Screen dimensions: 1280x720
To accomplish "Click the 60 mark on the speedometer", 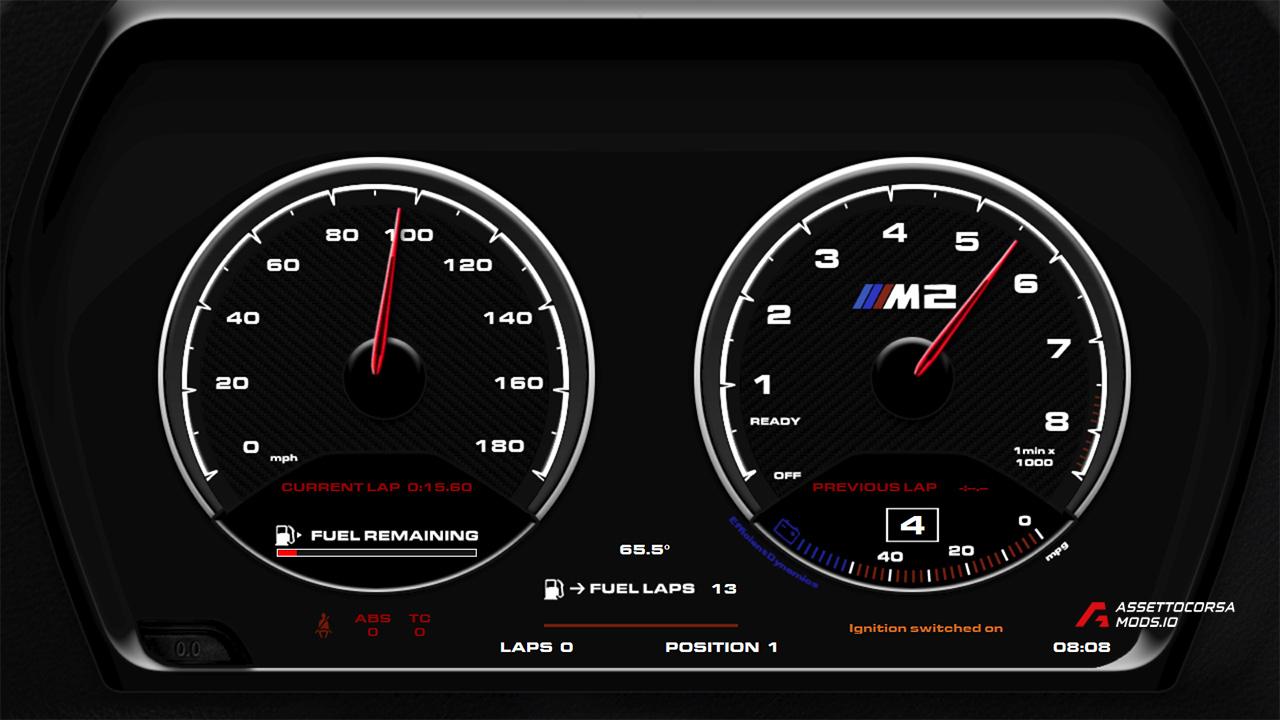I will [283, 265].
